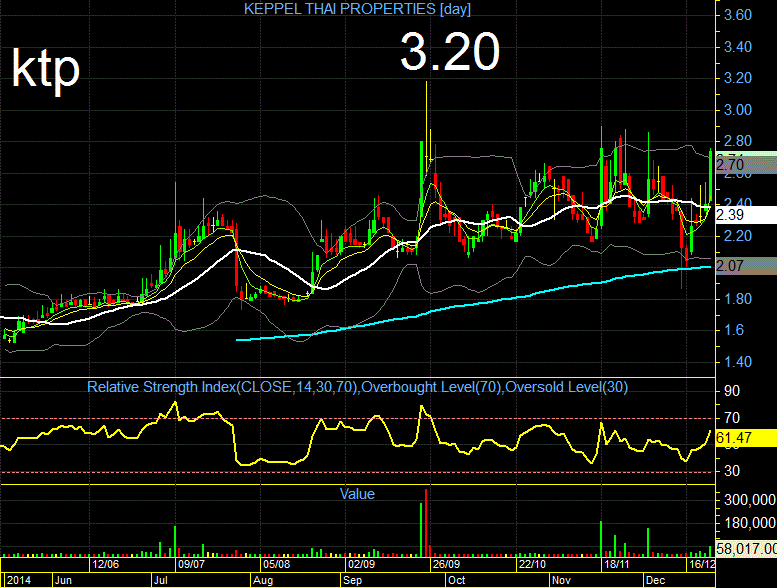The height and width of the screenshot is (588, 777).
Task: Click the 180,000 value axis label
Action: point(750,523)
